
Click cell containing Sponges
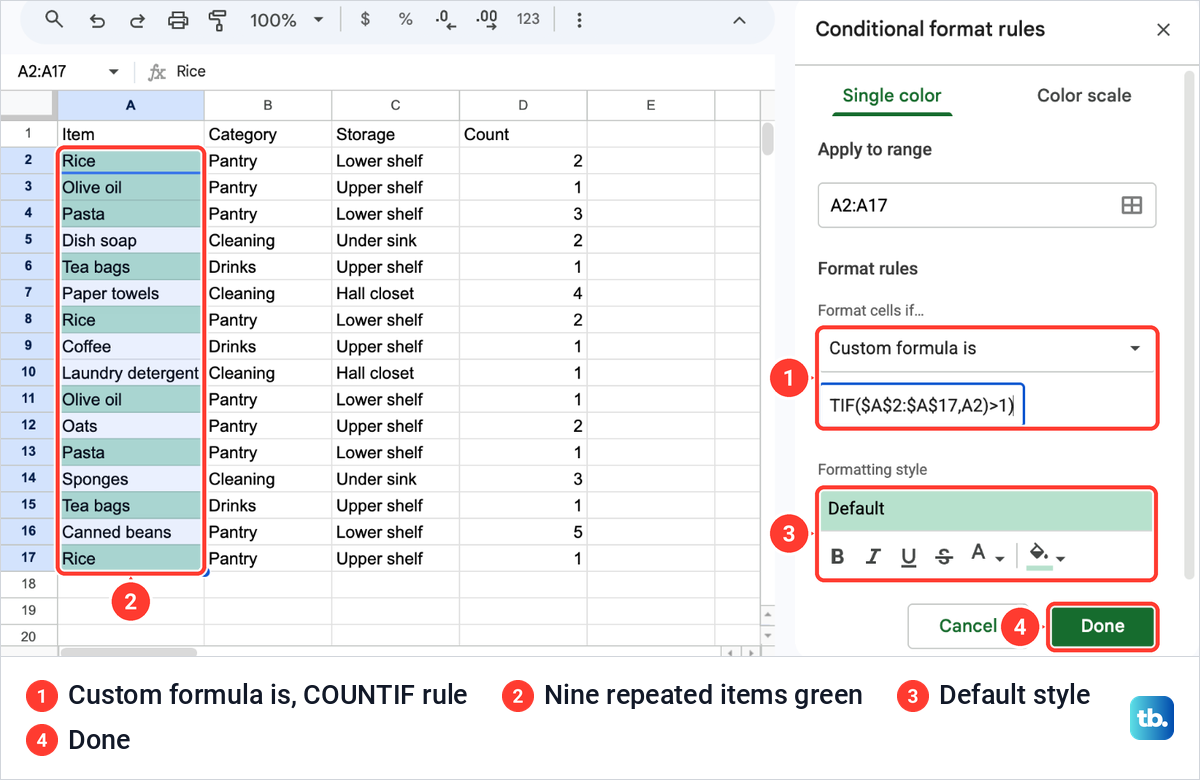pos(131,479)
